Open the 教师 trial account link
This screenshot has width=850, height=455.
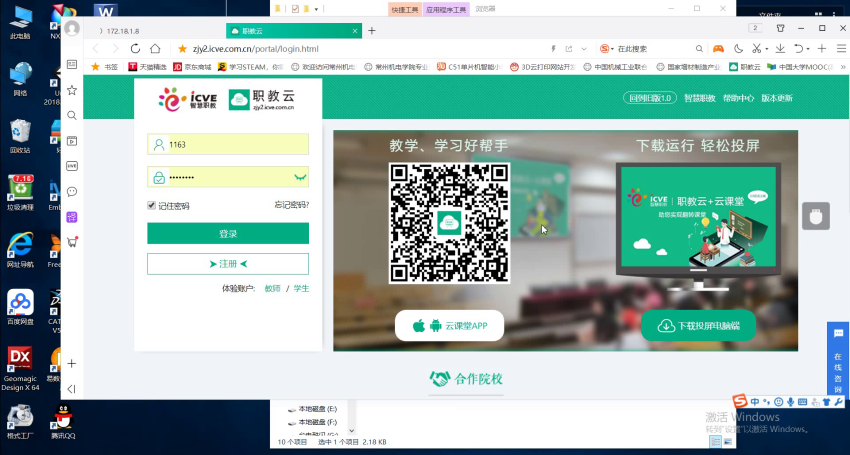pyautogui.click(x=272, y=289)
